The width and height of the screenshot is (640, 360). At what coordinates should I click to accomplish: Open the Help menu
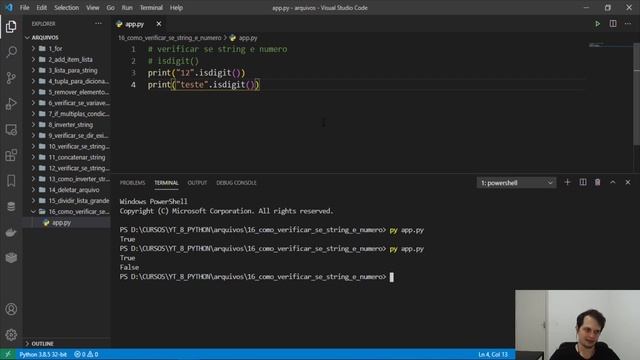pos(176,8)
